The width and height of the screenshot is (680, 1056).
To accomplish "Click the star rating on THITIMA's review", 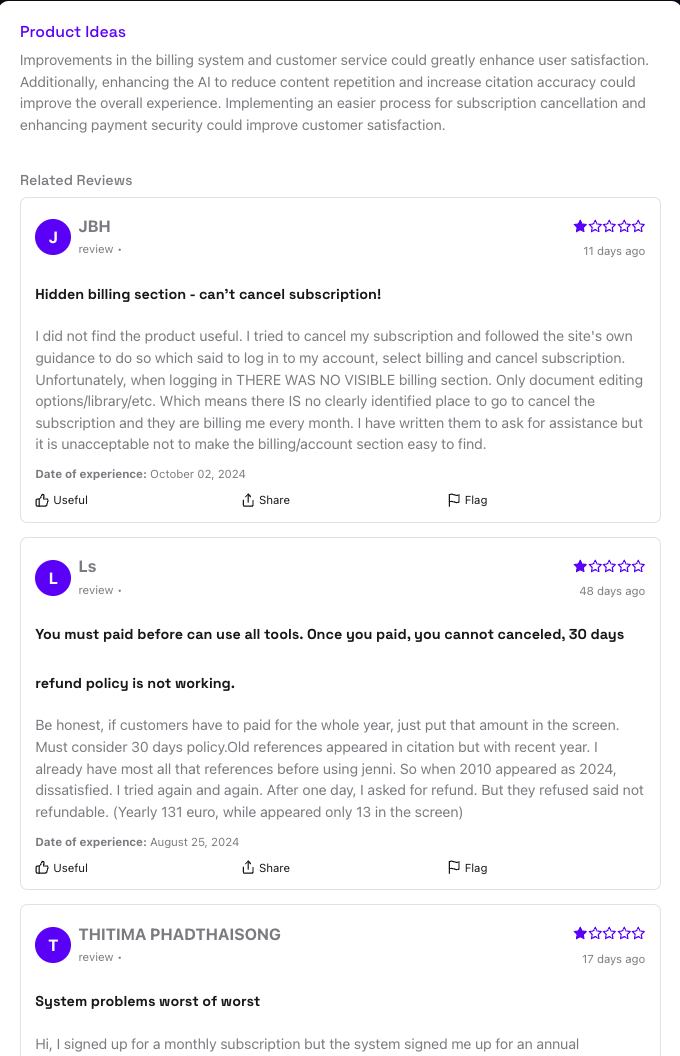I will tap(609, 932).
